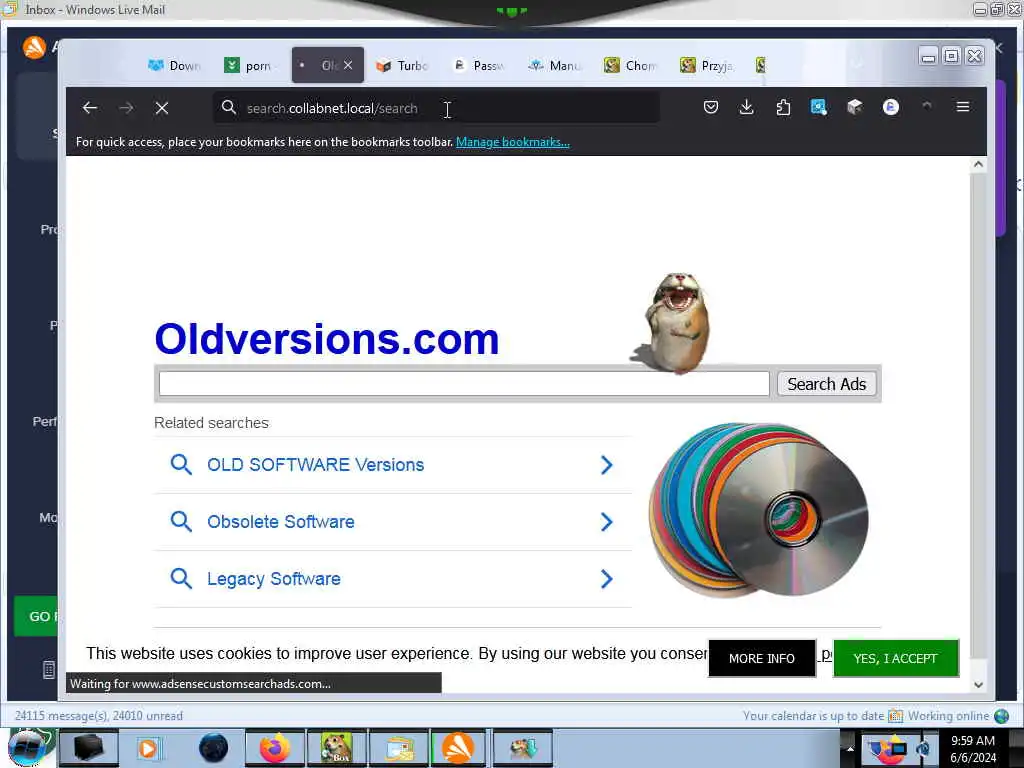Click the laughing hamster mascot image
1024x768 pixels.
pyautogui.click(x=673, y=323)
